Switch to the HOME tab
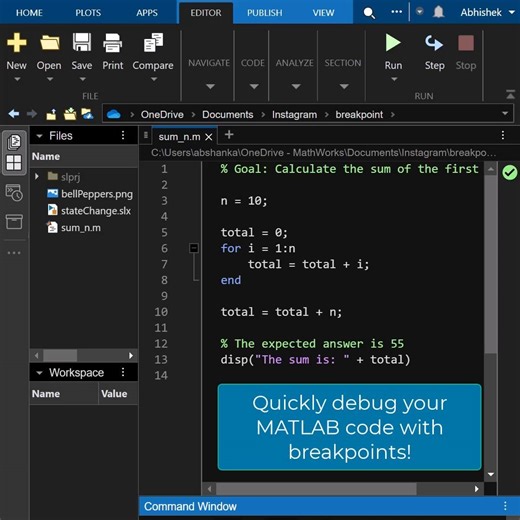This screenshot has width=520, height=520. point(29,13)
